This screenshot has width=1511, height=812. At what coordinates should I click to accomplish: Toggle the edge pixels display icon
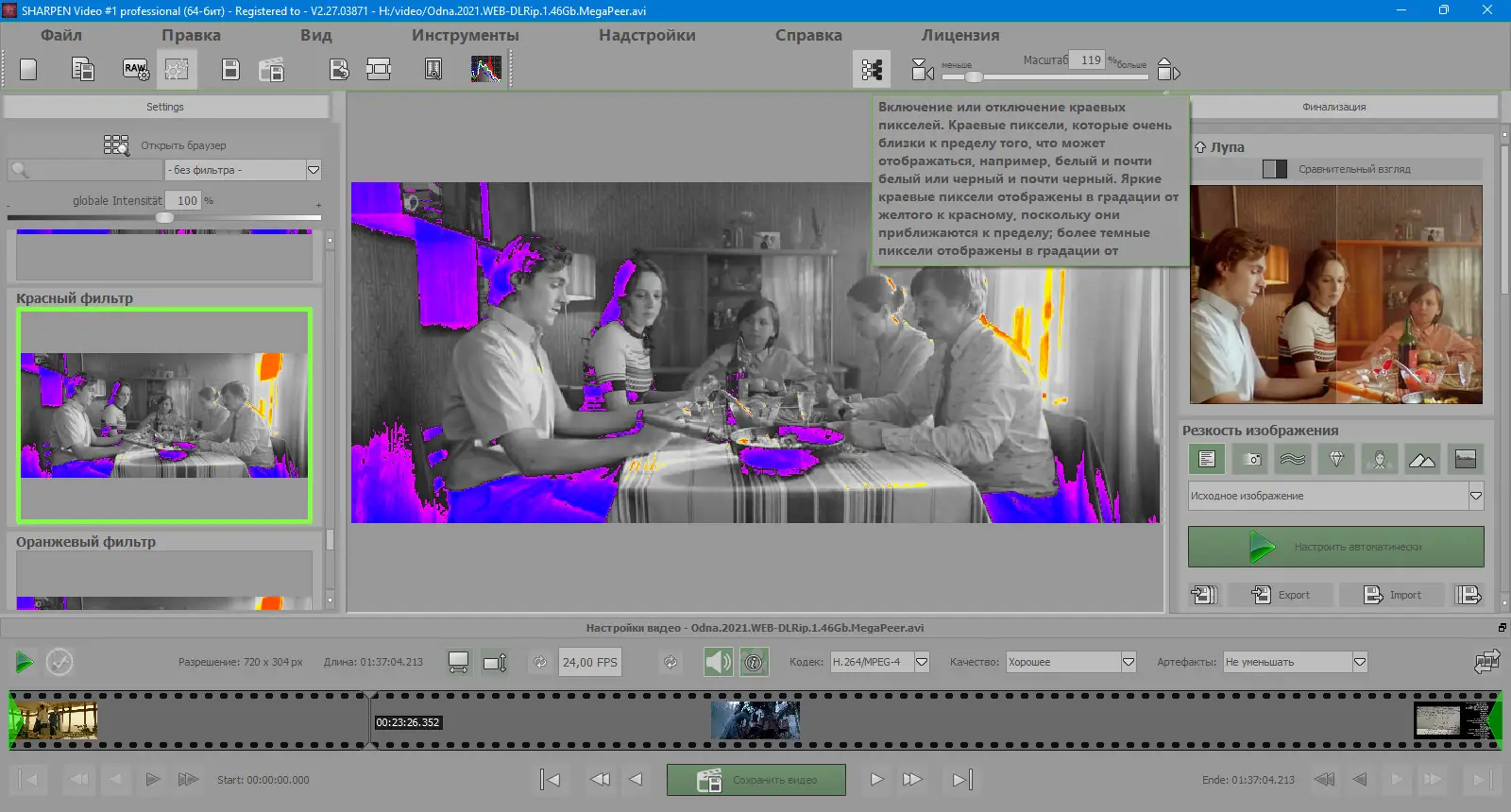tap(872, 69)
